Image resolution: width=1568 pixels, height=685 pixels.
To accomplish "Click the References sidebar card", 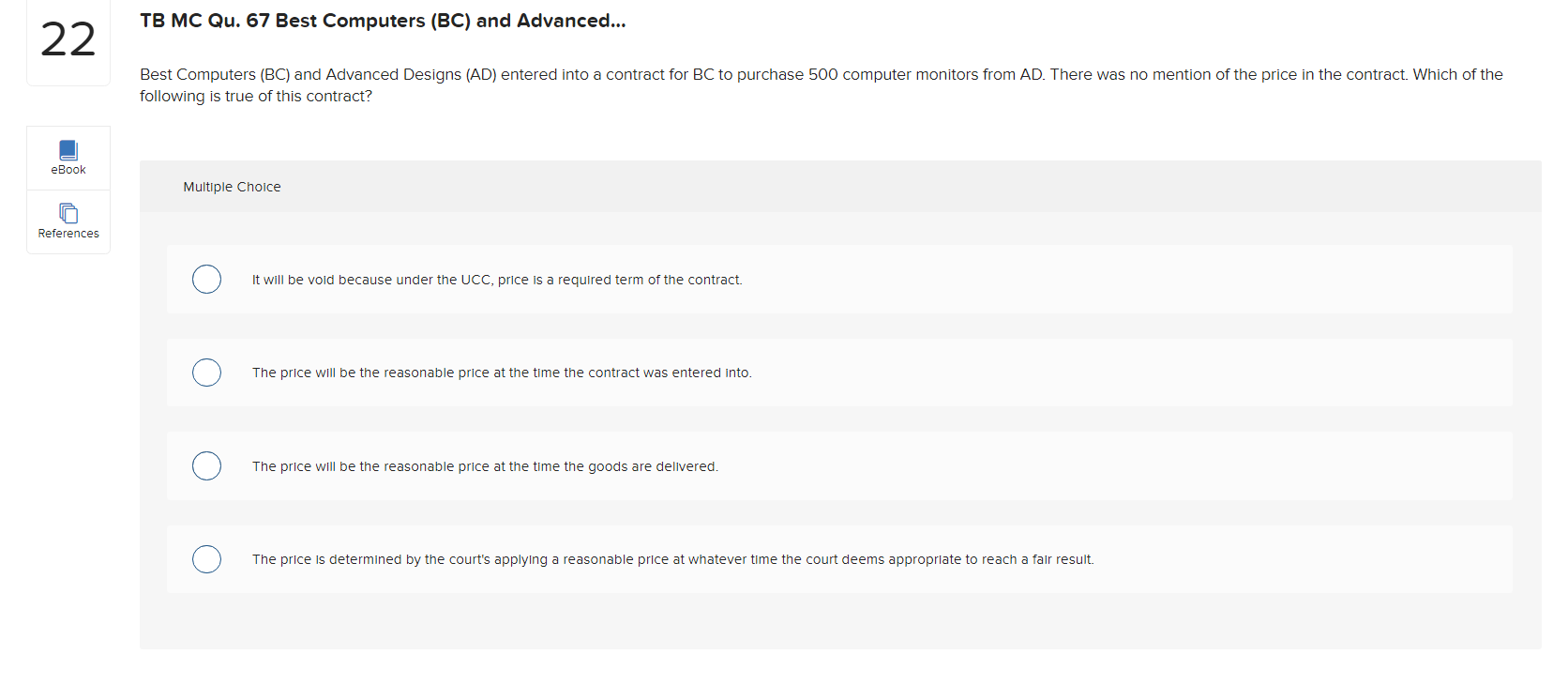I will coord(67,221).
